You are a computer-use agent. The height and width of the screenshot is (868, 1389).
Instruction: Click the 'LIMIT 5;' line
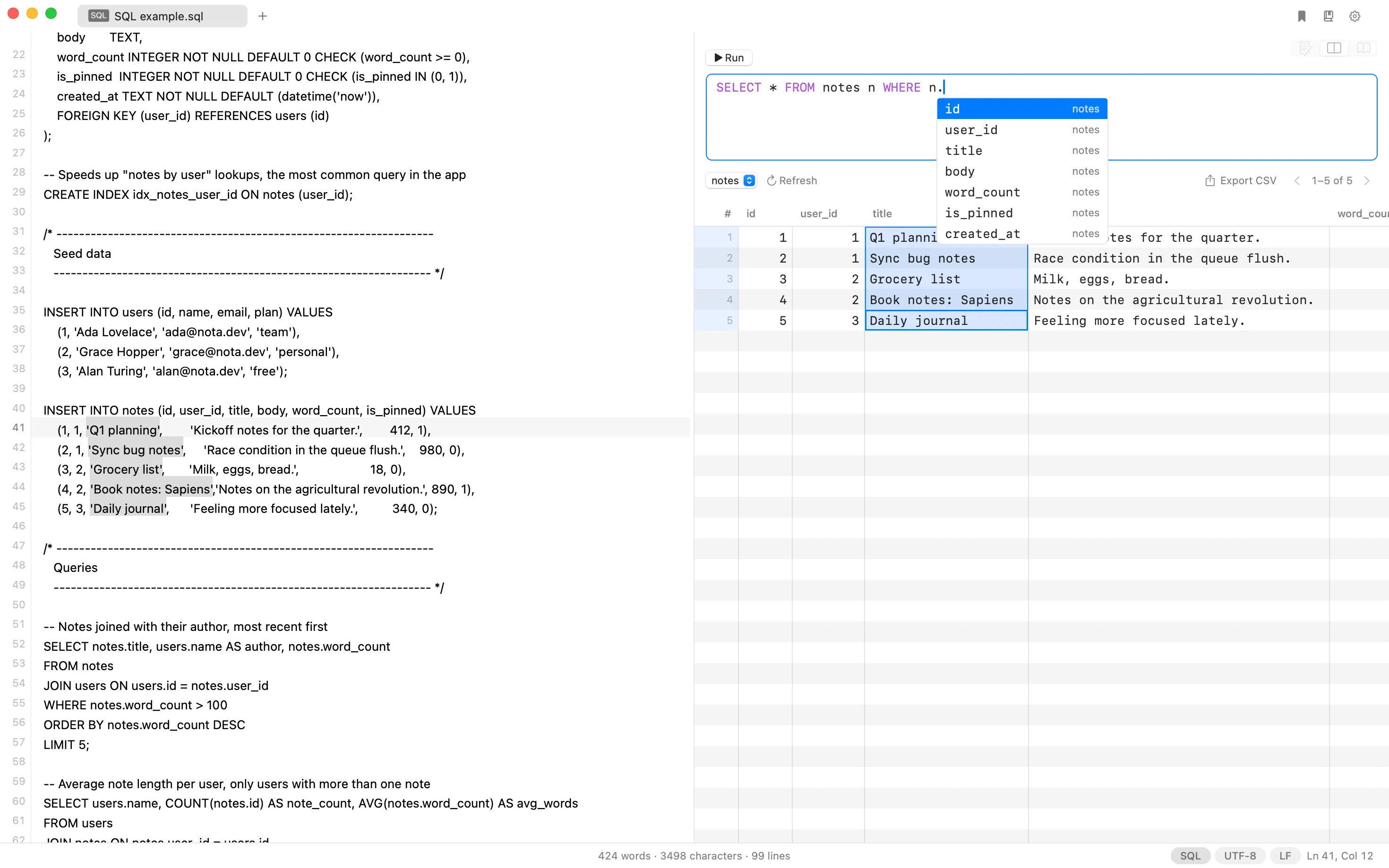[66, 745]
